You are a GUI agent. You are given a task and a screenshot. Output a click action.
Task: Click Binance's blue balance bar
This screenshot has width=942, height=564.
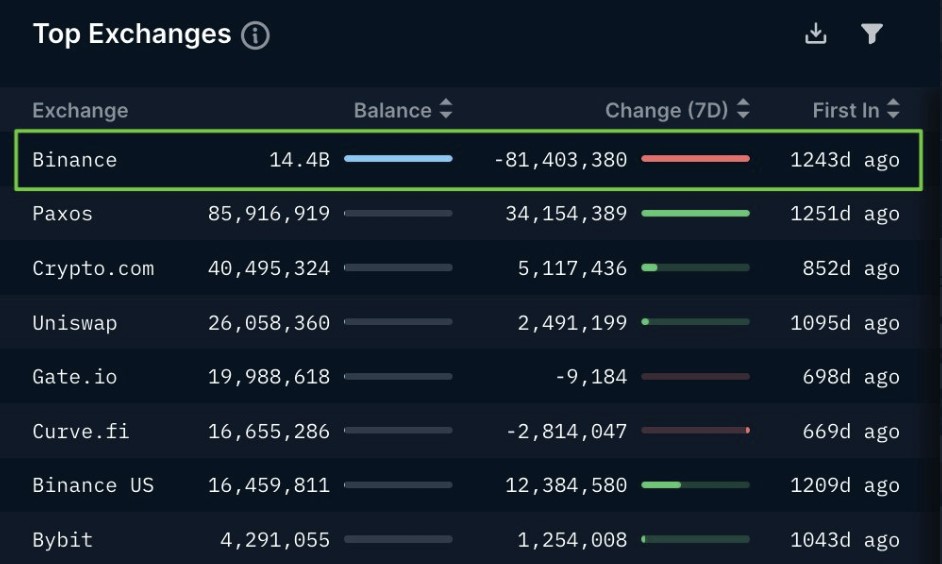[x=398, y=158]
